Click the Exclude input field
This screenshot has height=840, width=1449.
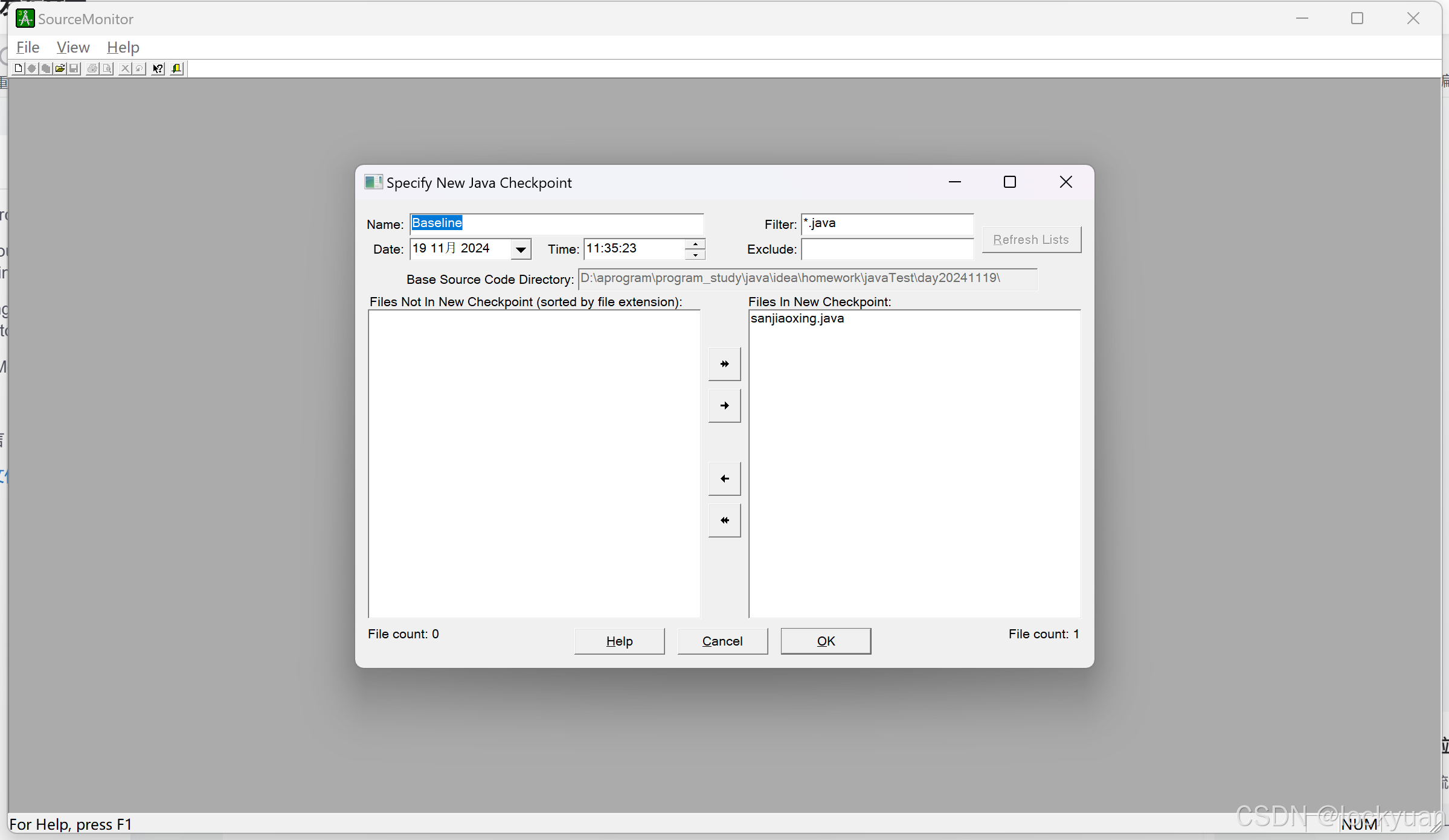[x=887, y=249]
